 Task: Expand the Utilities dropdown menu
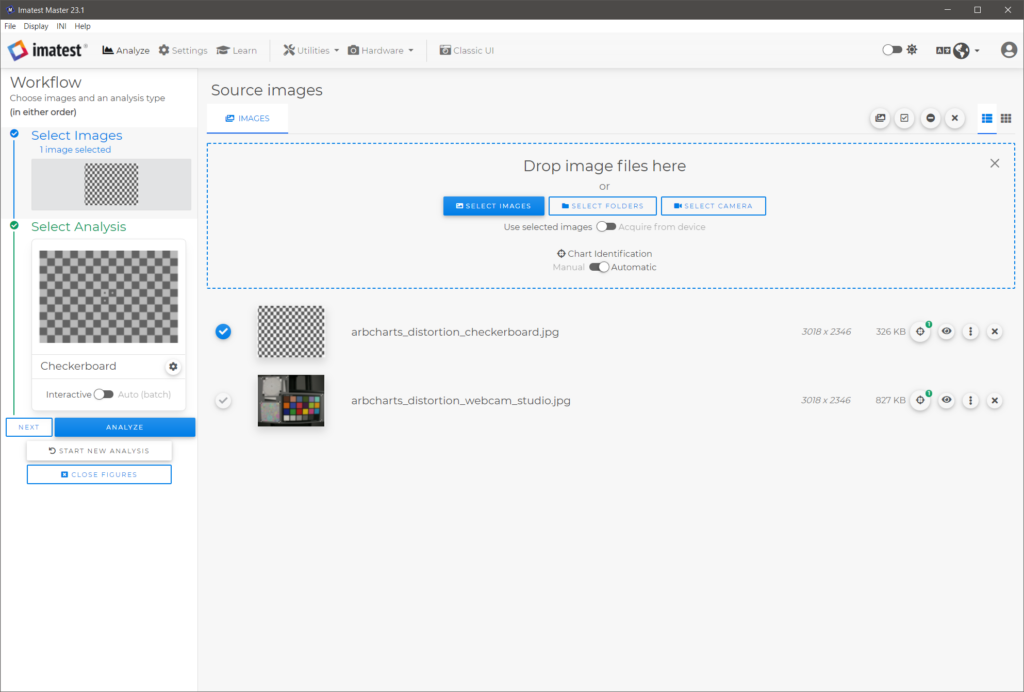(311, 50)
